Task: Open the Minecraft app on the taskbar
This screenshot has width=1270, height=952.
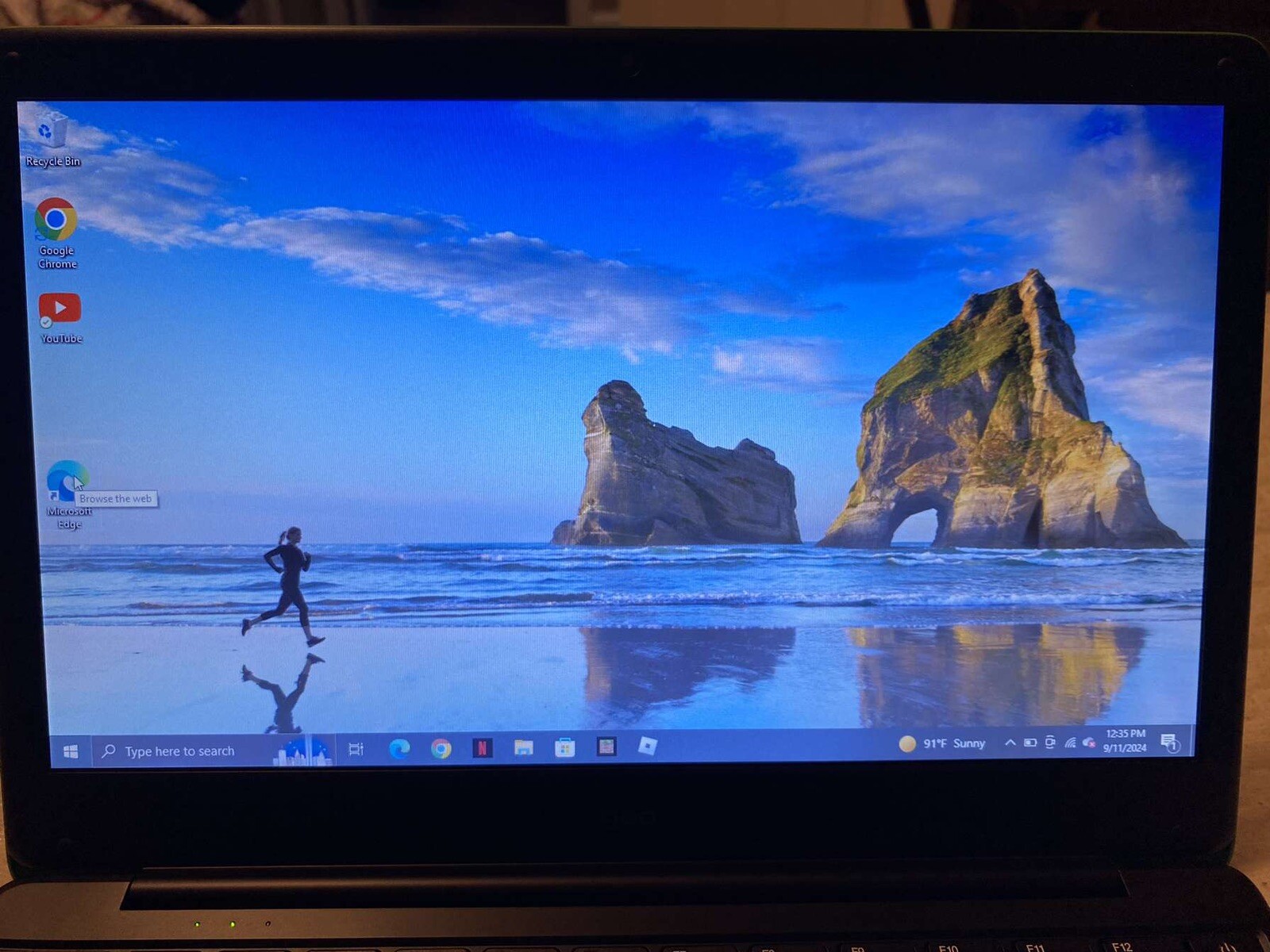Action: (606, 747)
